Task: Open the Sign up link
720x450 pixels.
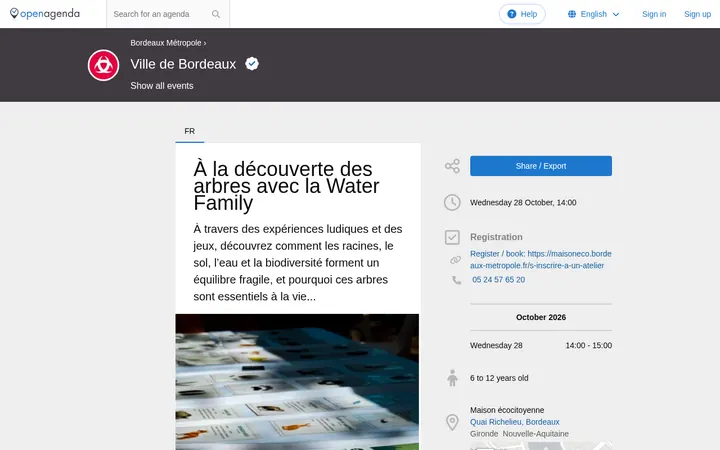Action: click(x=697, y=14)
